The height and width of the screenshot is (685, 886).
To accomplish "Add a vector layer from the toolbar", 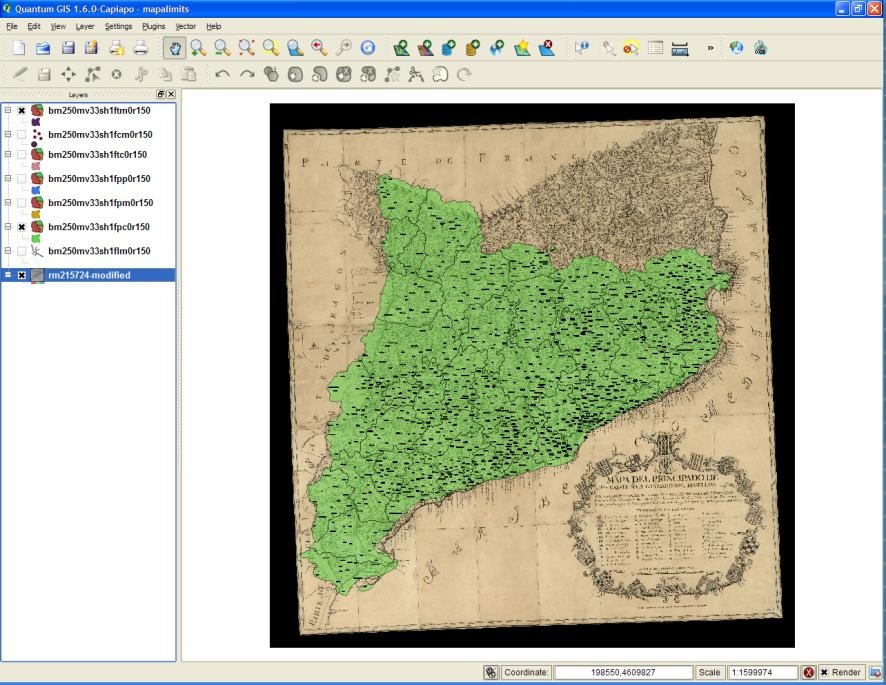I will coord(402,48).
